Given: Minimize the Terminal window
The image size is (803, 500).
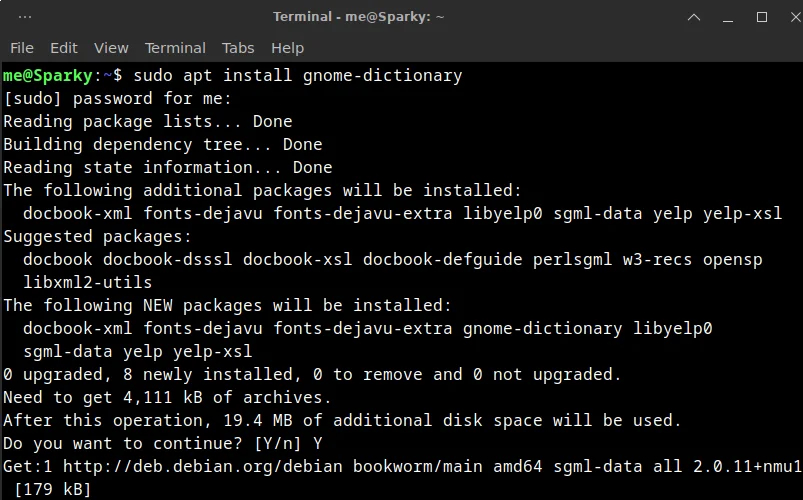Looking at the screenshot, I should [728, 17].
